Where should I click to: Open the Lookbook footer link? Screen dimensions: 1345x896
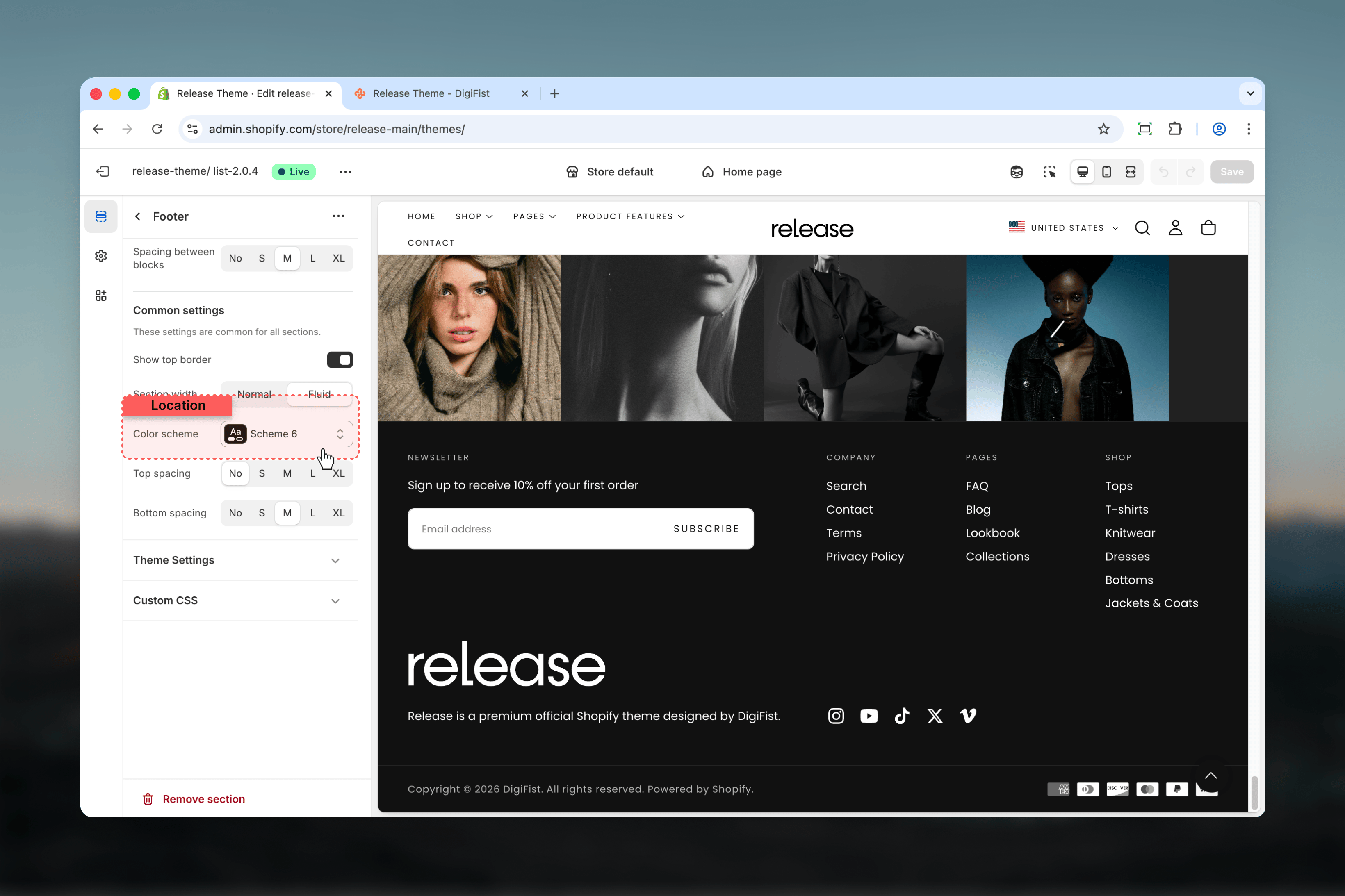click(992, 532)
